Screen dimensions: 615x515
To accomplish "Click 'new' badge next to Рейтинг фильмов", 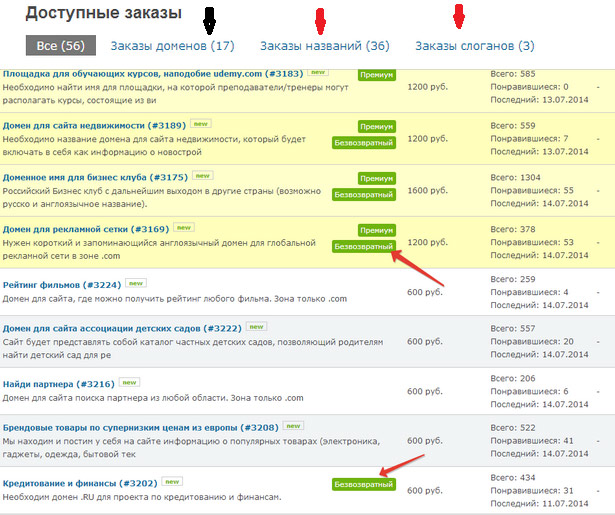I will pos(135,283).
